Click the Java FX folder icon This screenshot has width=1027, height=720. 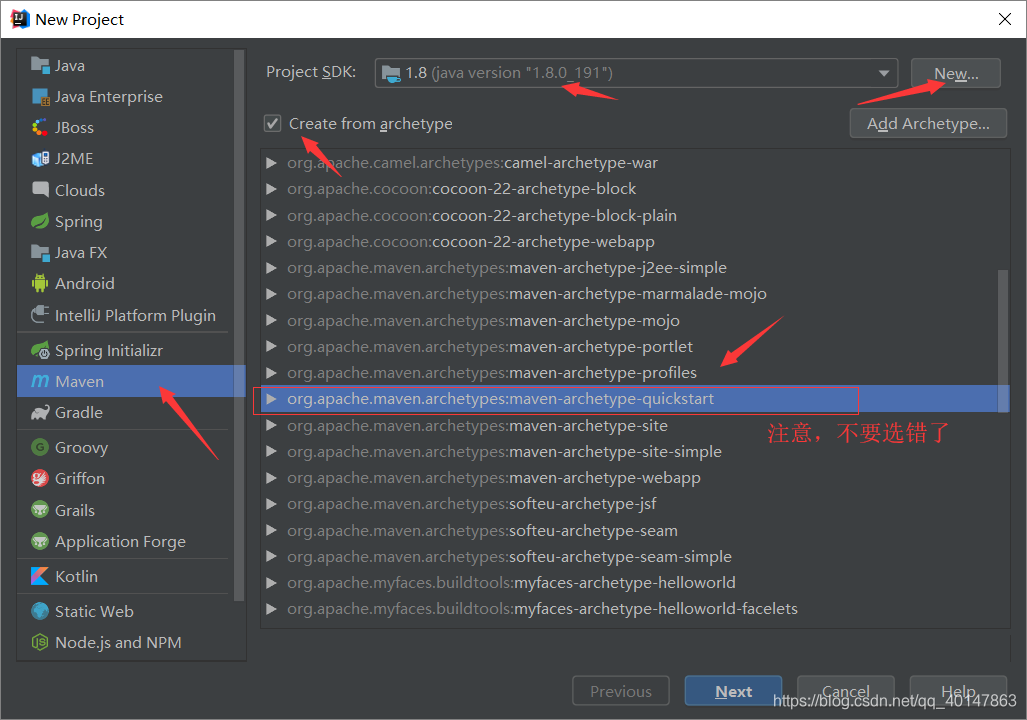click(40, 252)
